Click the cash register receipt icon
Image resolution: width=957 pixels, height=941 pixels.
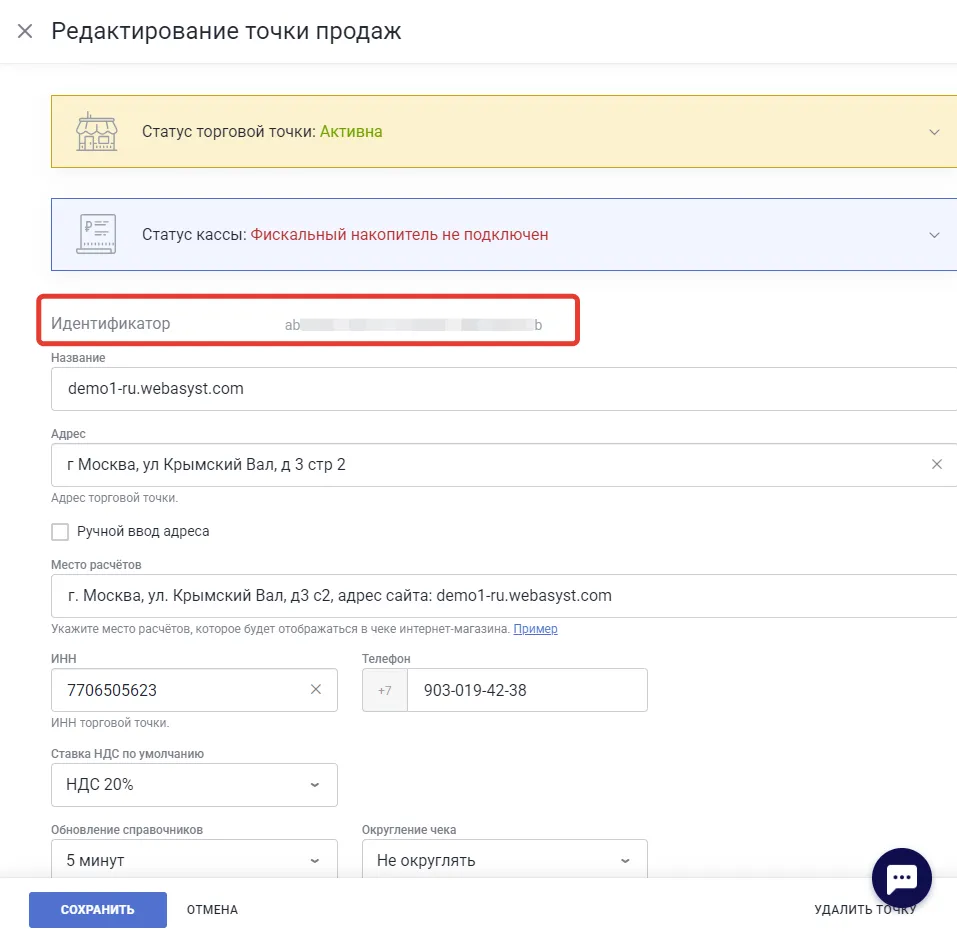tap(97, 235)
